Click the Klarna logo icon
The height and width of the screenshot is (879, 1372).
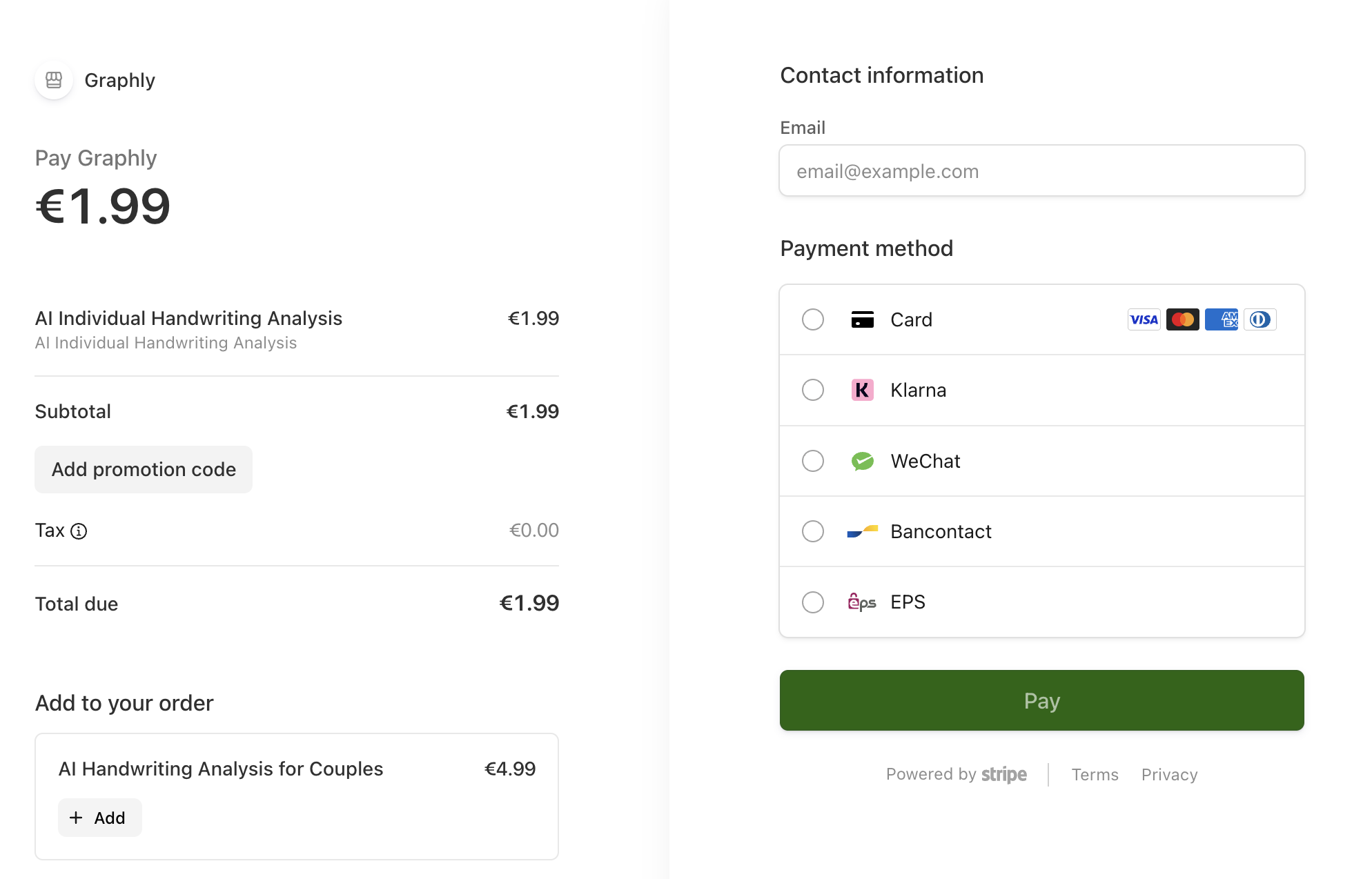pyautogui.click(x=862, y=390)
